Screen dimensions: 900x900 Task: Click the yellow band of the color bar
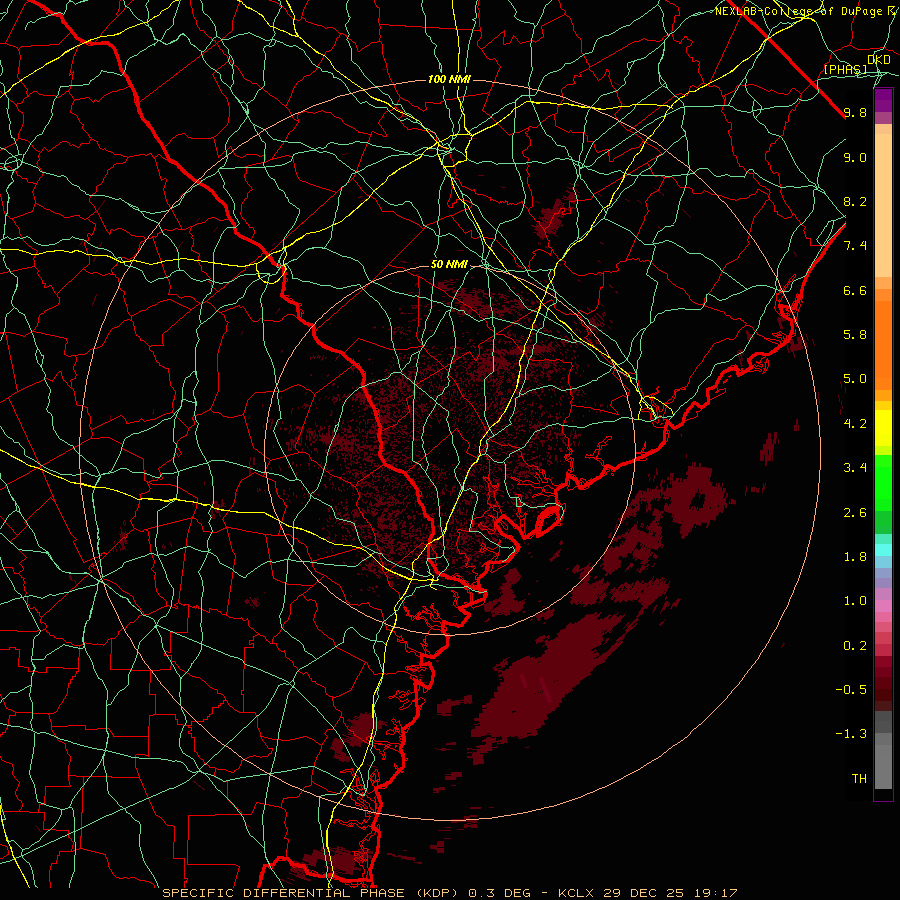[883, 428]
